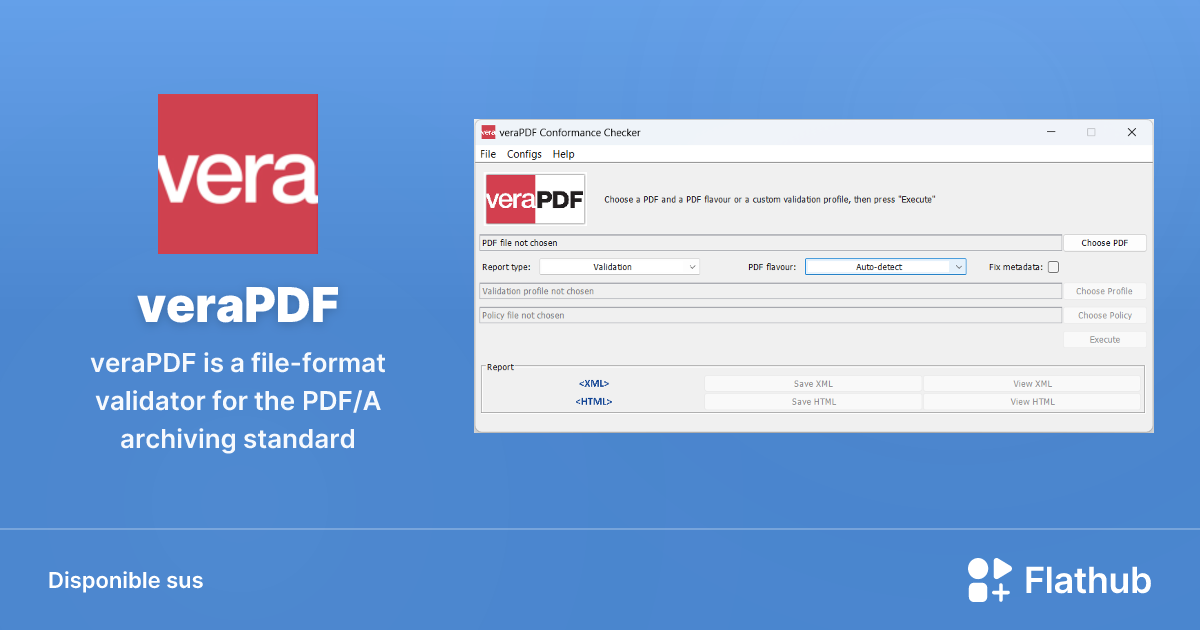
Task: Click the large red vera app icon
Action: (237, 174)
